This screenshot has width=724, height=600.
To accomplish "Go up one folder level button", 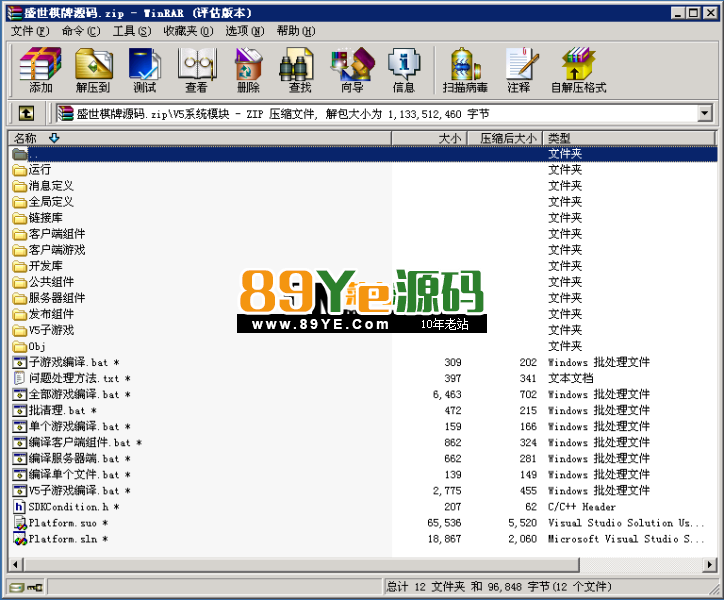I will pos(26,113).
